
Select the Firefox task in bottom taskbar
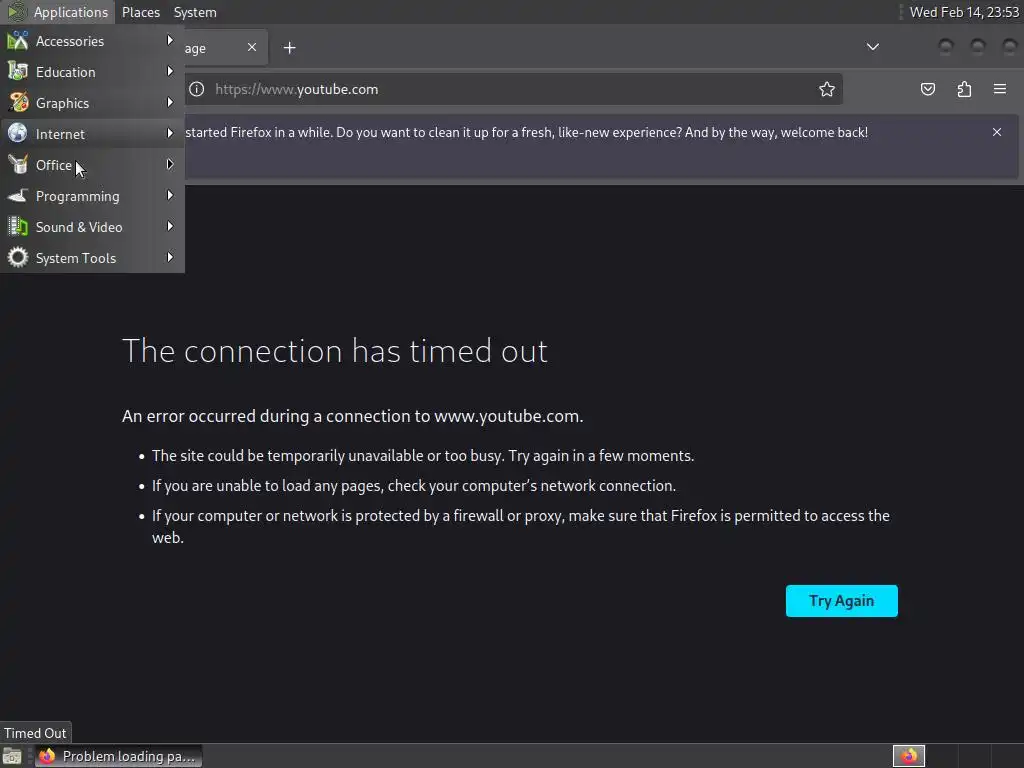[118, 756]
